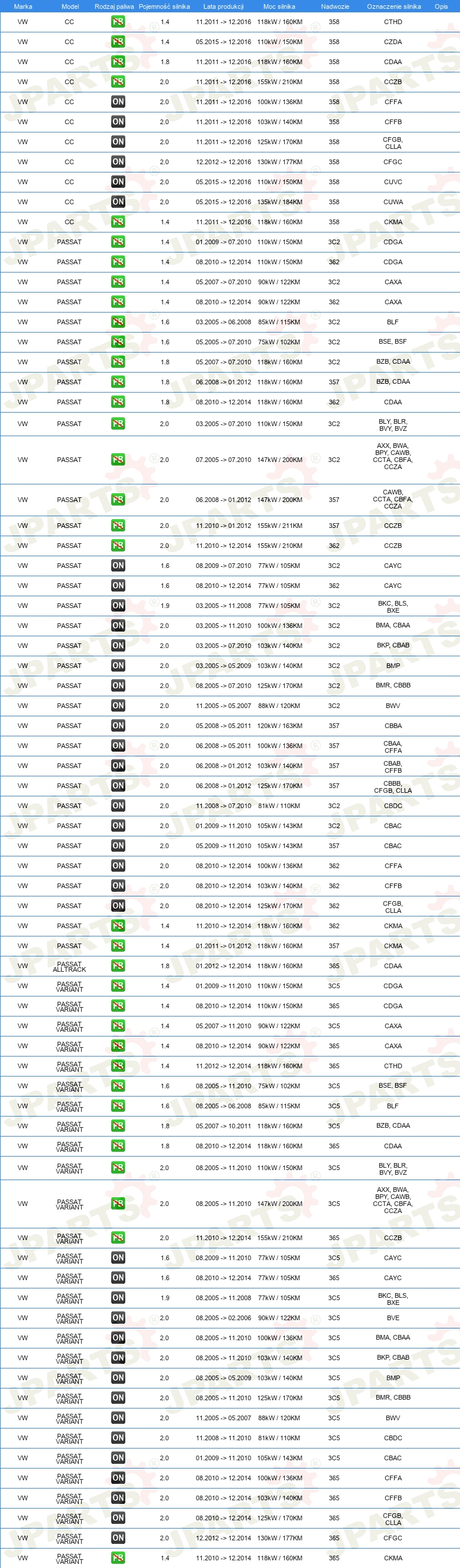
Task: Click the 05.2009 -> 11.2010 production years cell
Action: click(x=224, y=846)
